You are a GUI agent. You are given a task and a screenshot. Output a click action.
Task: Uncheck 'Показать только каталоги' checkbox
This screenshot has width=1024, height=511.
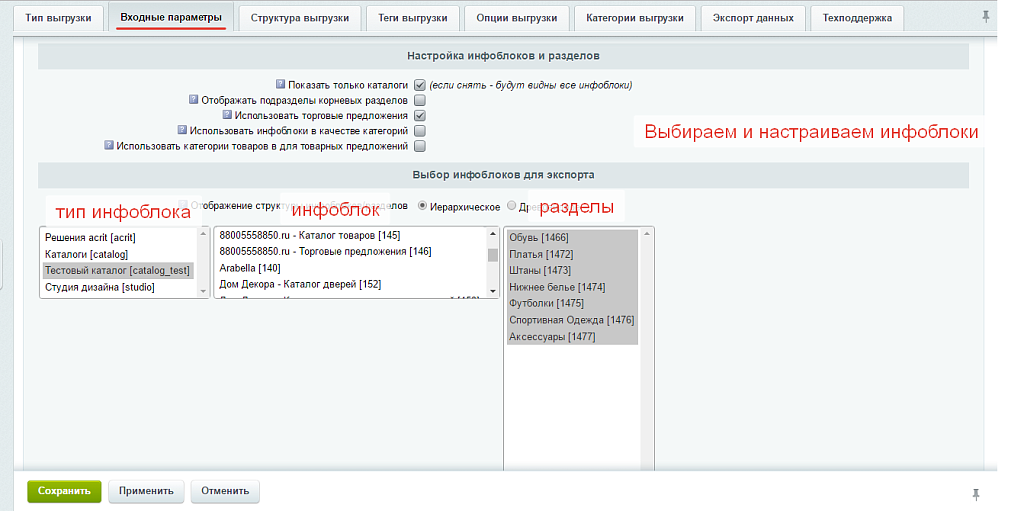pyautogui.click(x=420, y=85)
